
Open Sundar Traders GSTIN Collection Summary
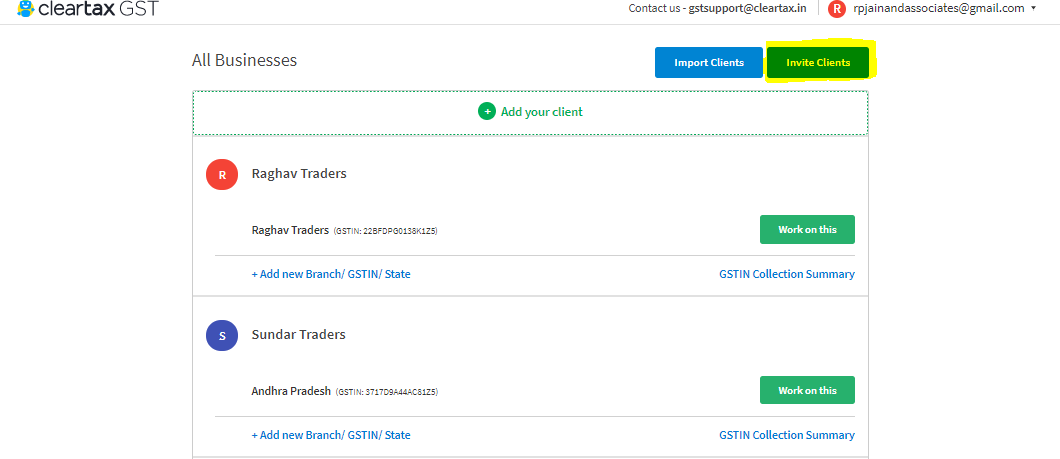click(x=787, y=435)
